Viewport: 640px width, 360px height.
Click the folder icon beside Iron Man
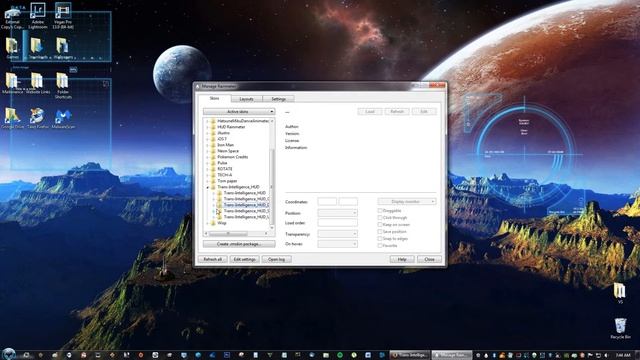pos(213,145)
